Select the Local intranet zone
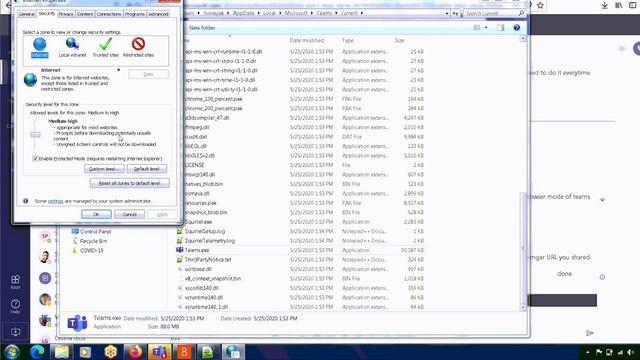Viewport: 640px width, 360px height. click(72, 47)
